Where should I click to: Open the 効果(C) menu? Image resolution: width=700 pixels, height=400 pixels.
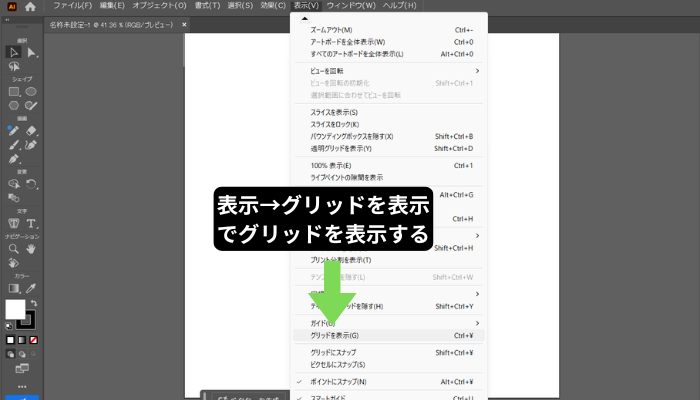point(273,6)
